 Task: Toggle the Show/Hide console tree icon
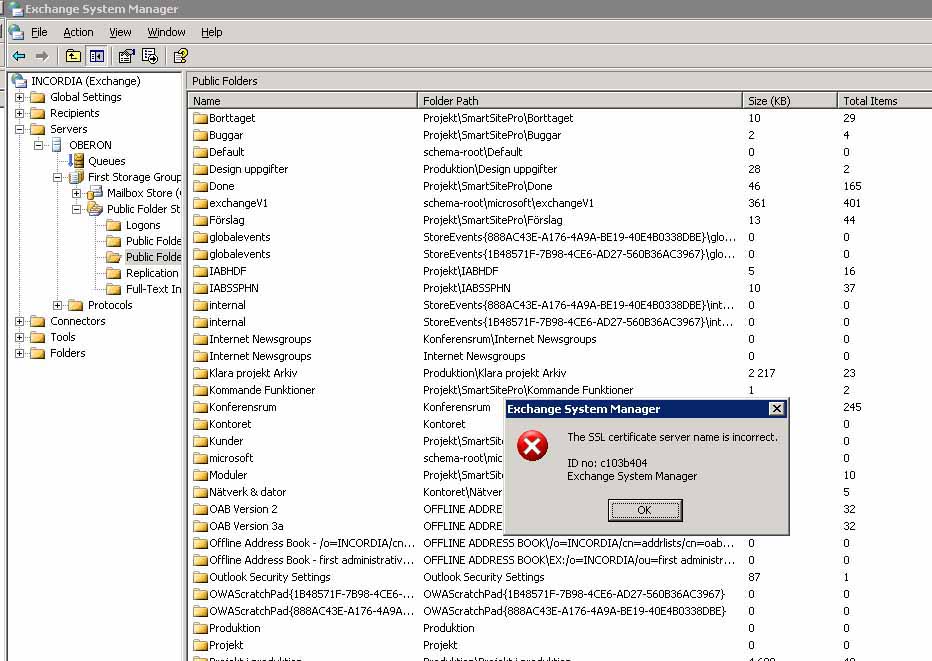click(96, 56)
